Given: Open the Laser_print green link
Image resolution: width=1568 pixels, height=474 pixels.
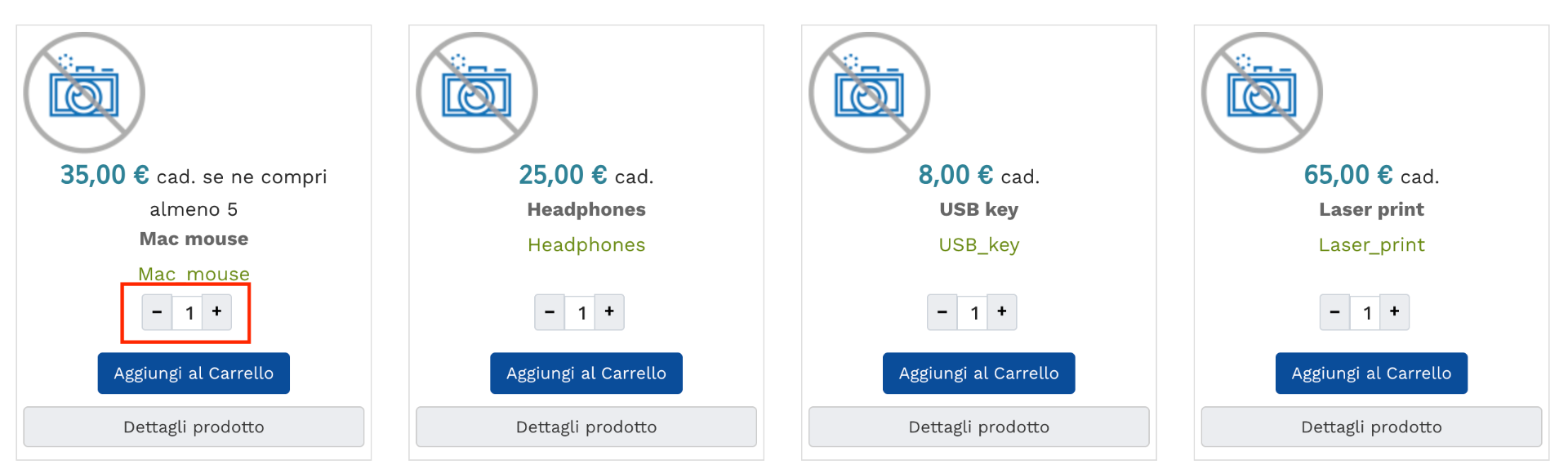Looking at the screenshot, I should point(1371,245).
